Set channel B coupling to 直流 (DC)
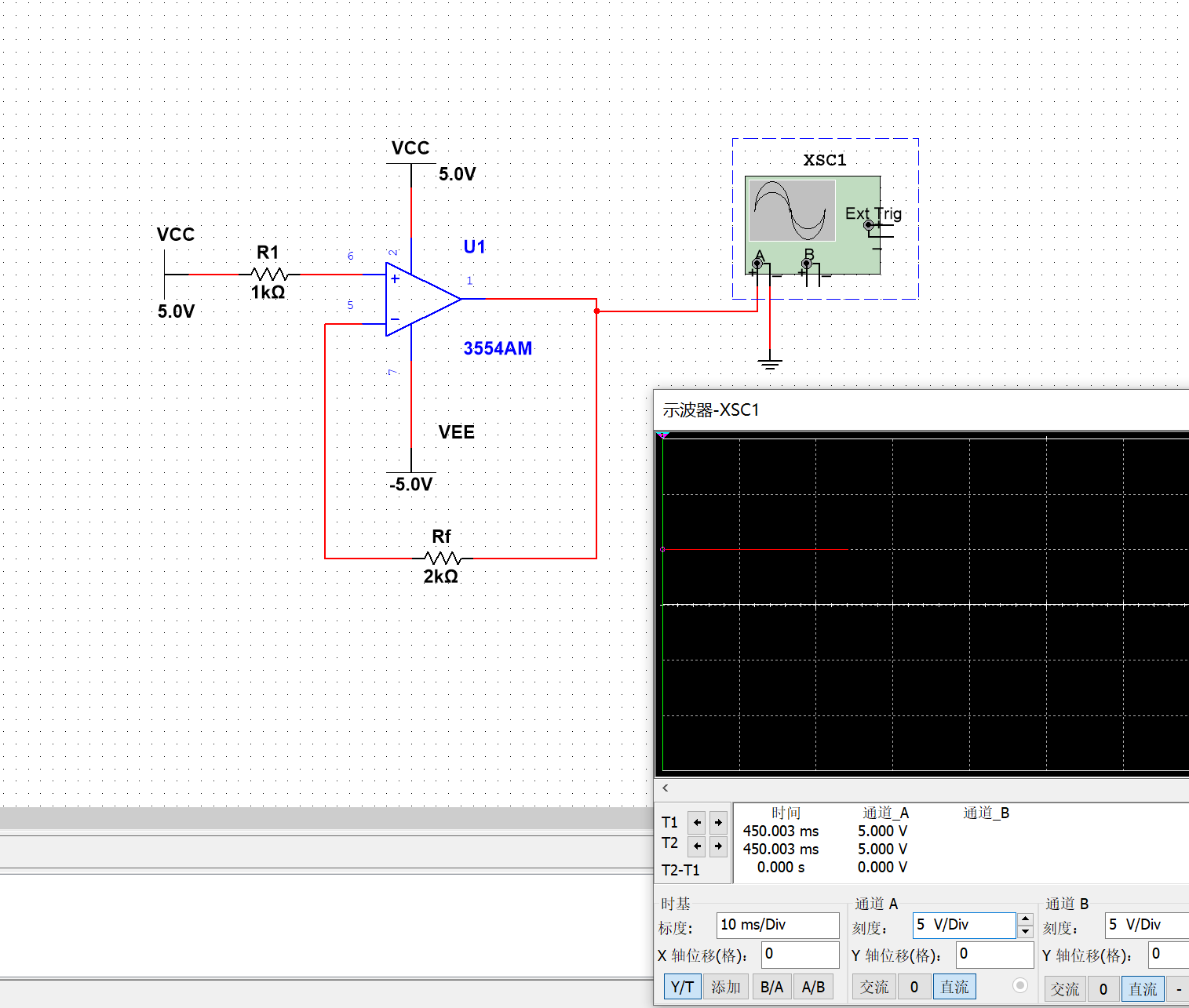Viewport: 1189px width, 1008px height. click(x=1143, y=989)
